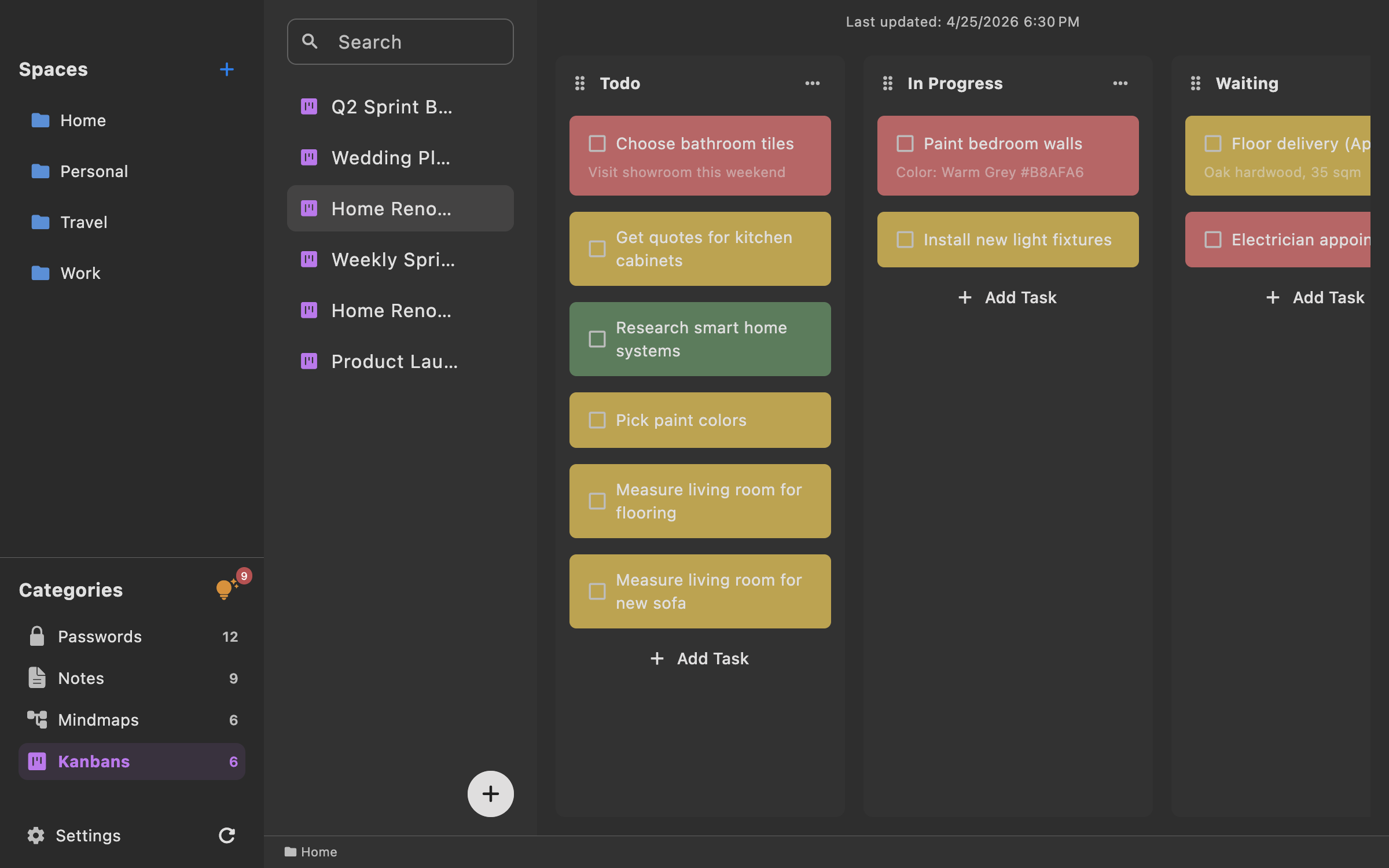
Task: Open the Measure living room for flooring card
Action: point(700,501)
